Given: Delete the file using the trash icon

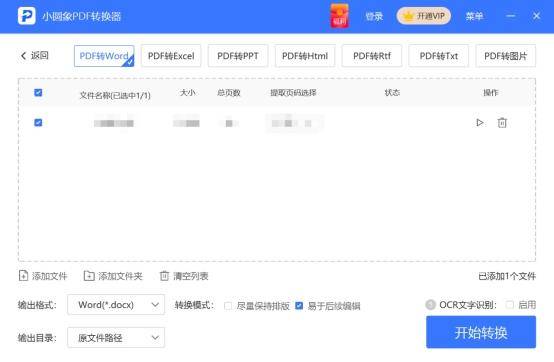Looking at the screenshot, I should [502, 123].
